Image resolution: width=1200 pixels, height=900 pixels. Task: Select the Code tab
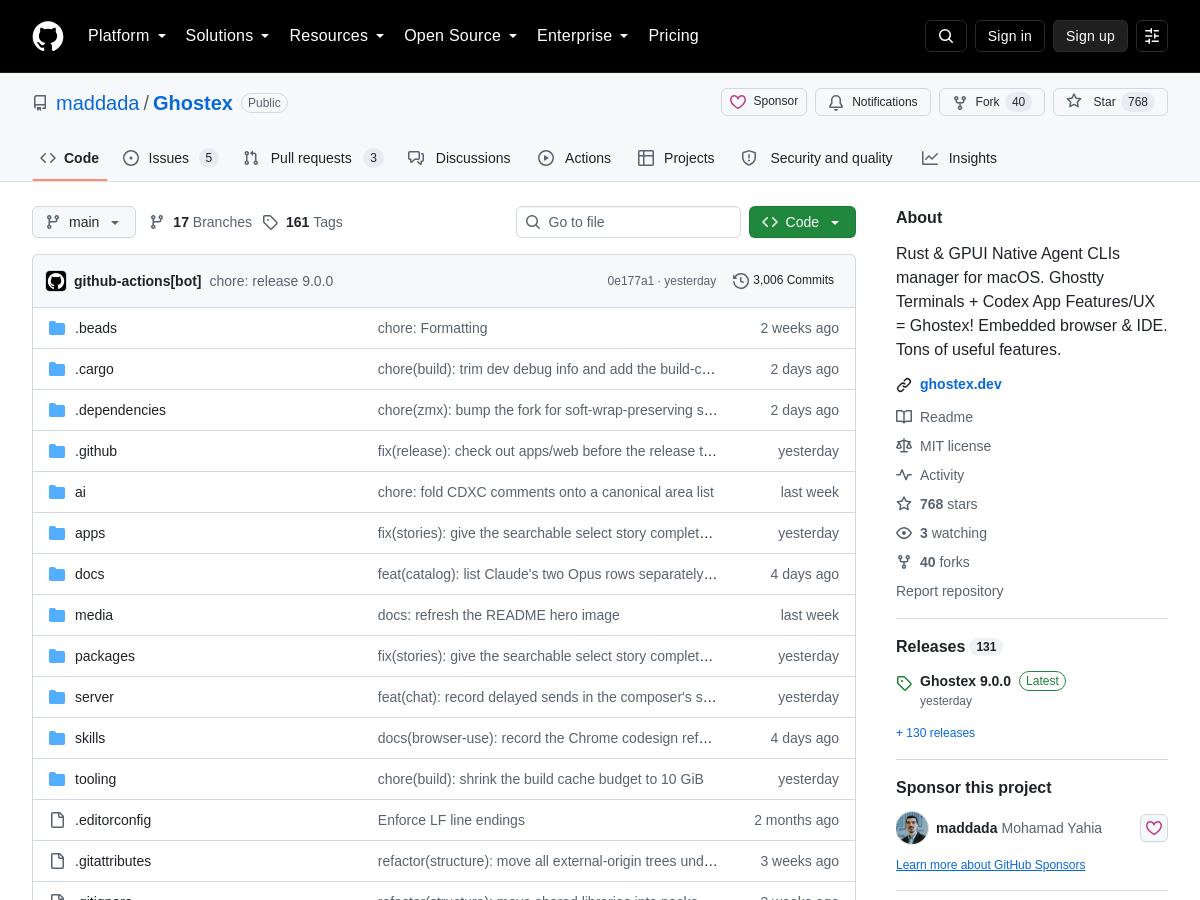pos(70,158)
